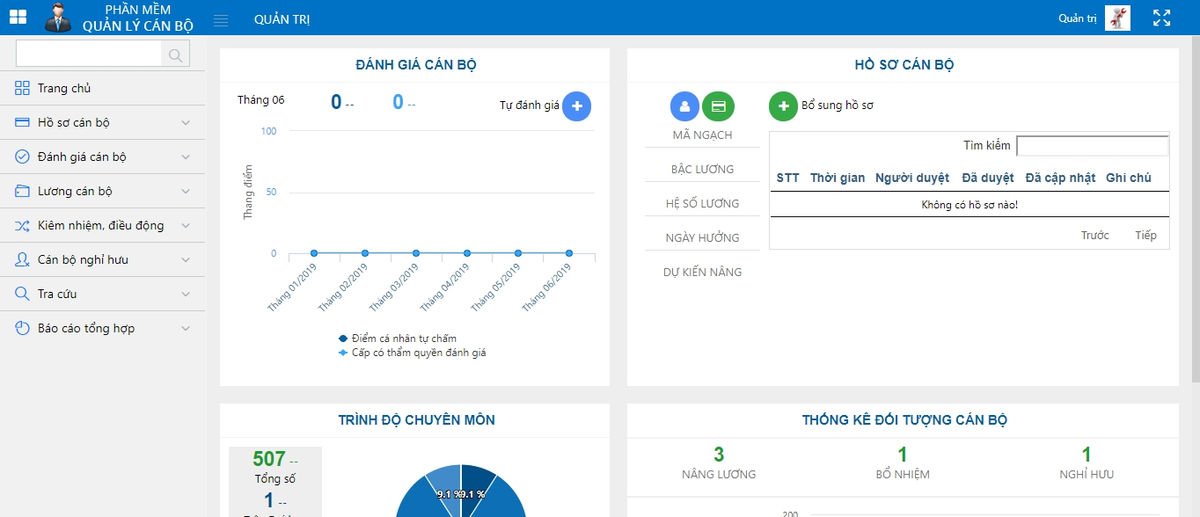The height and width of the screenshot is (517, 1200).
Task: Open Đánh giá cán bộ sidebar item
Action: (x=102, y=157)
